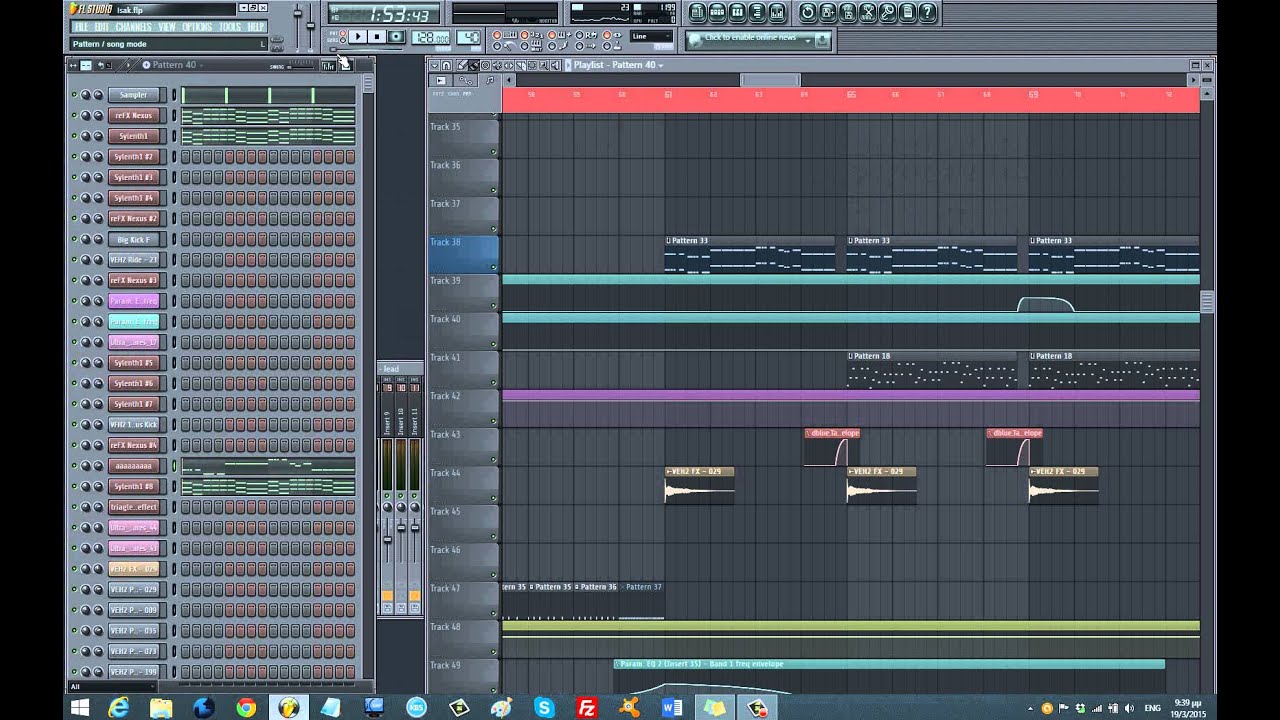The height and width of the screenshot is (720, 1280).
Task: Click the question mark help icon
Action: (x=927, y=13)
